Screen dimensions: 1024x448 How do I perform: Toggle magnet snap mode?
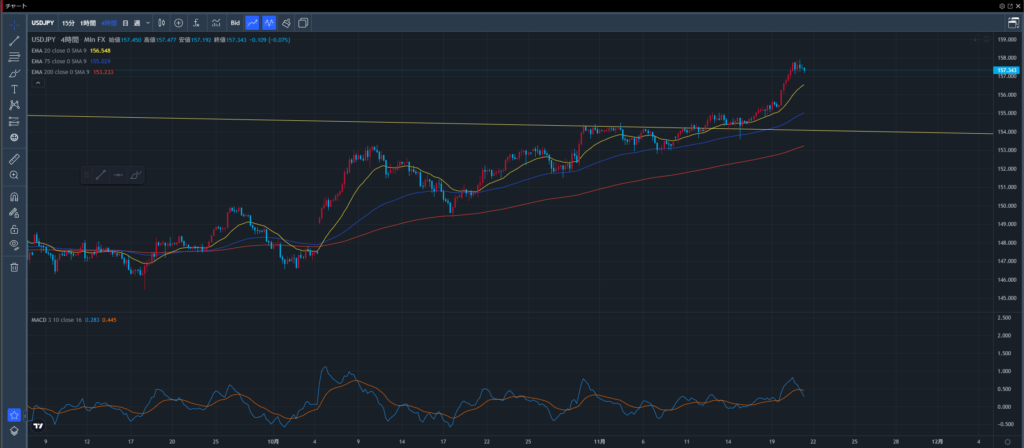click(x=14, y=196)
